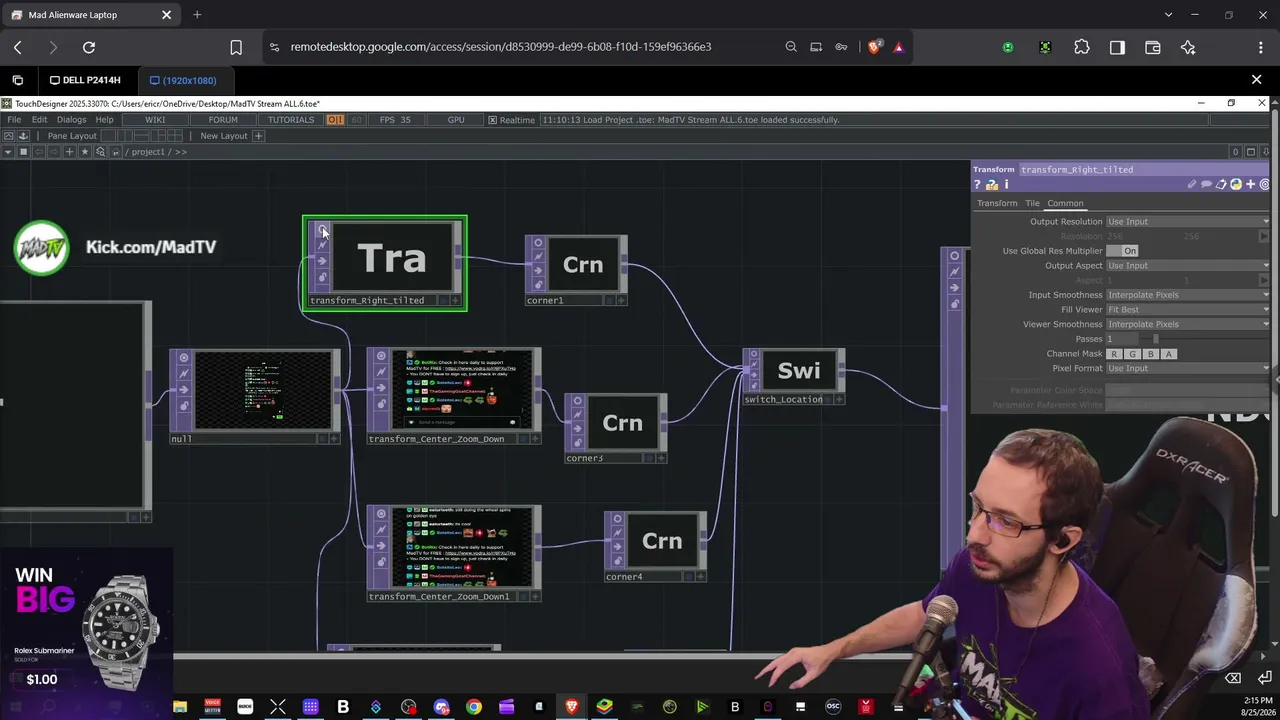Show the operator info icon

(x=1006, y=185)
